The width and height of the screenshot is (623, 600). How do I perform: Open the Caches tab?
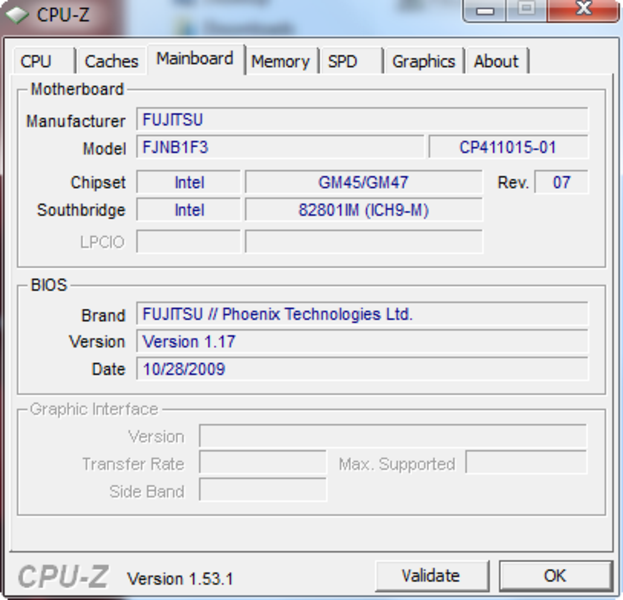click(x=112, y=62)
